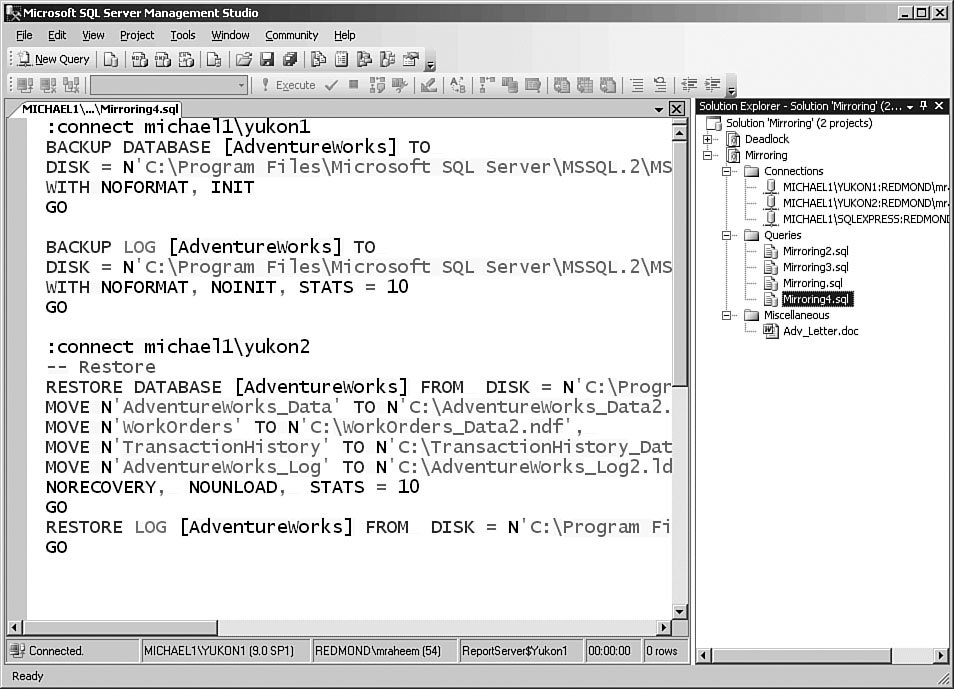Image resolution: width=954 pixels, height=689 pixels.
Task: Select the MICHAEL1\YUKON2 connection
Action: (x=865, y=203)
